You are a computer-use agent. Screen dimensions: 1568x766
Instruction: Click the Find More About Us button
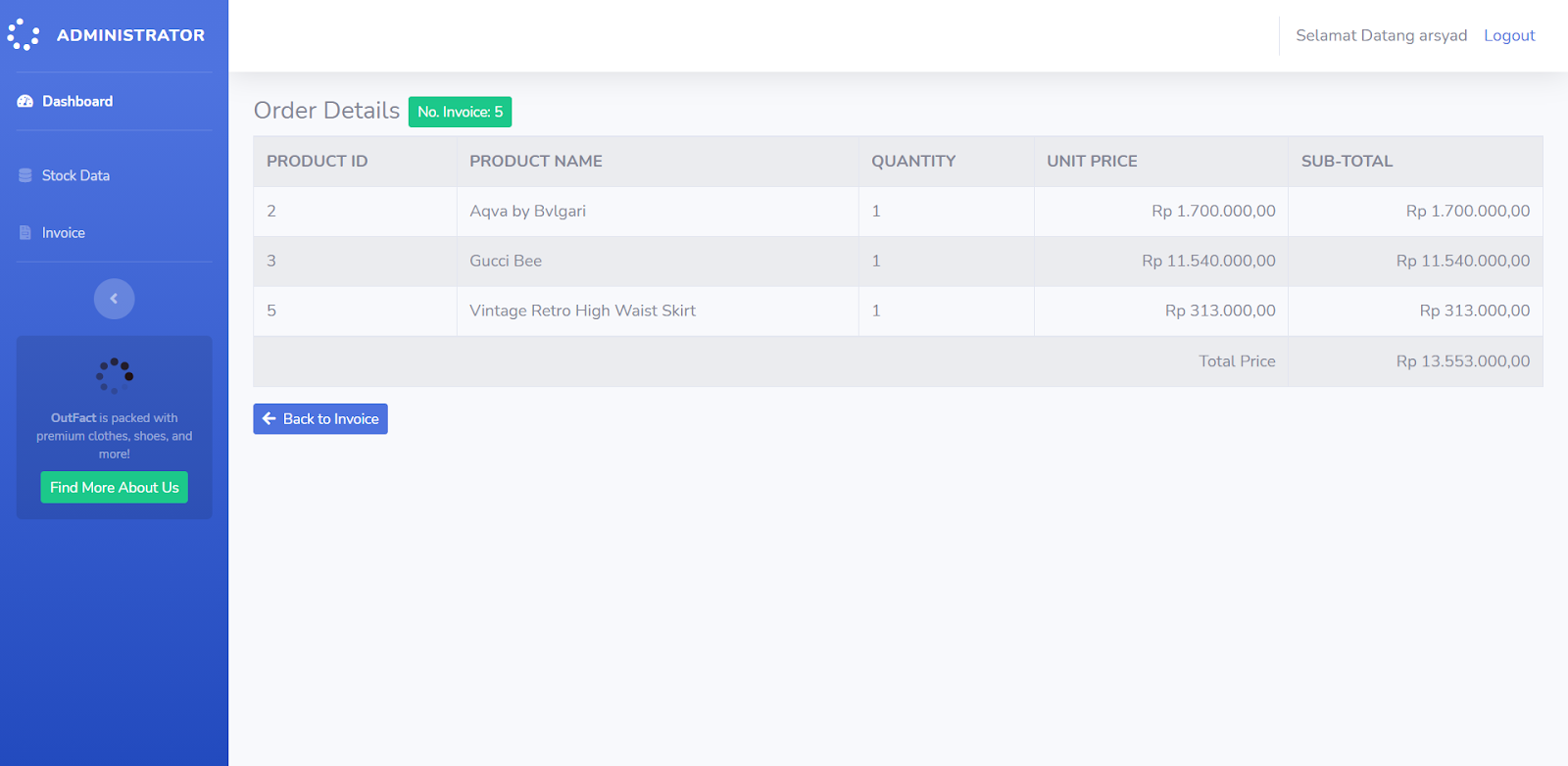pyautogui.click(x=115, y=487)
